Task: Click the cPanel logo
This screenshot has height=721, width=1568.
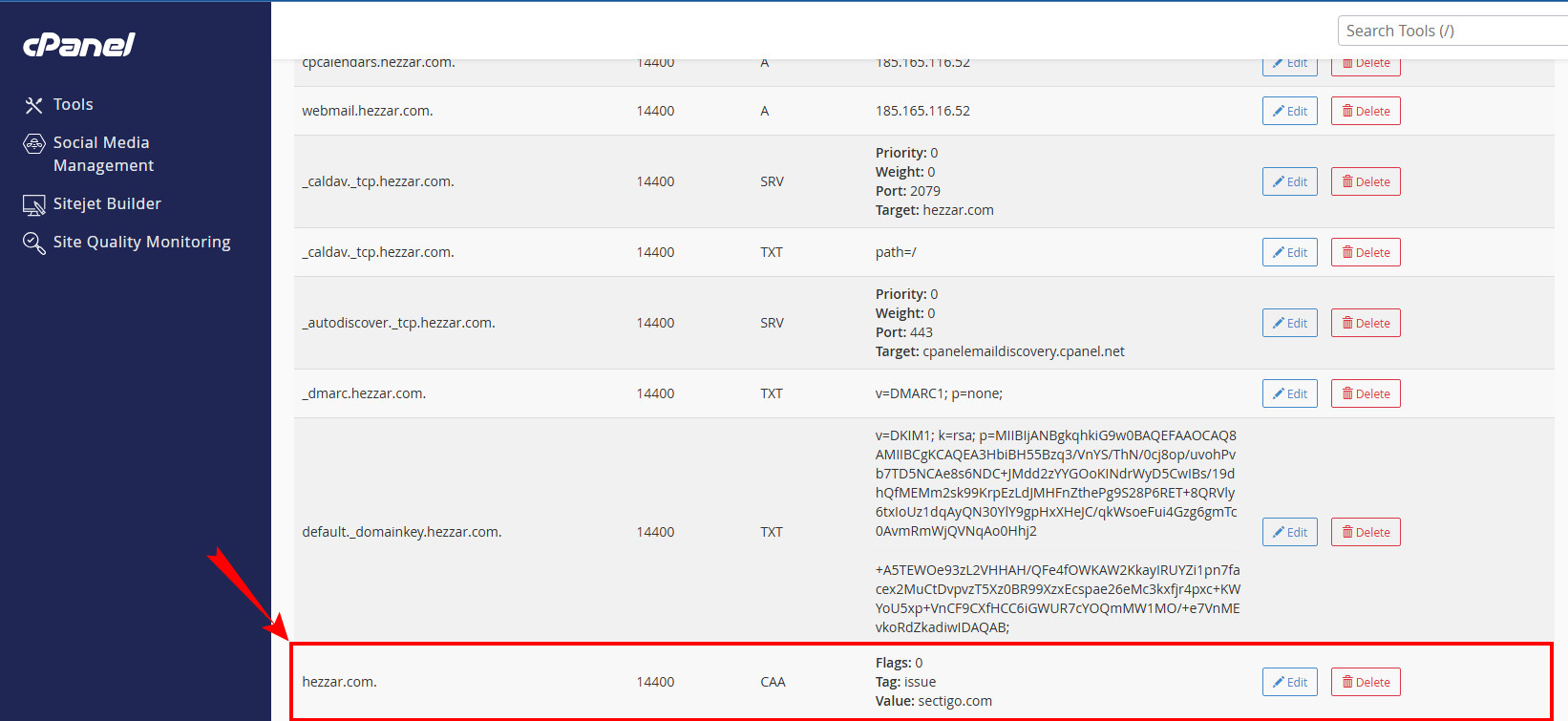Action: pos(78,45)
